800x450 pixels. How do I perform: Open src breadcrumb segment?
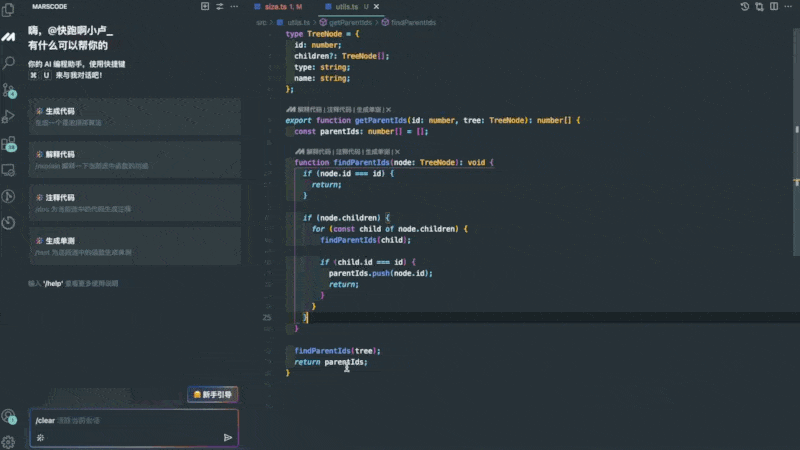[x=261, y=22]
